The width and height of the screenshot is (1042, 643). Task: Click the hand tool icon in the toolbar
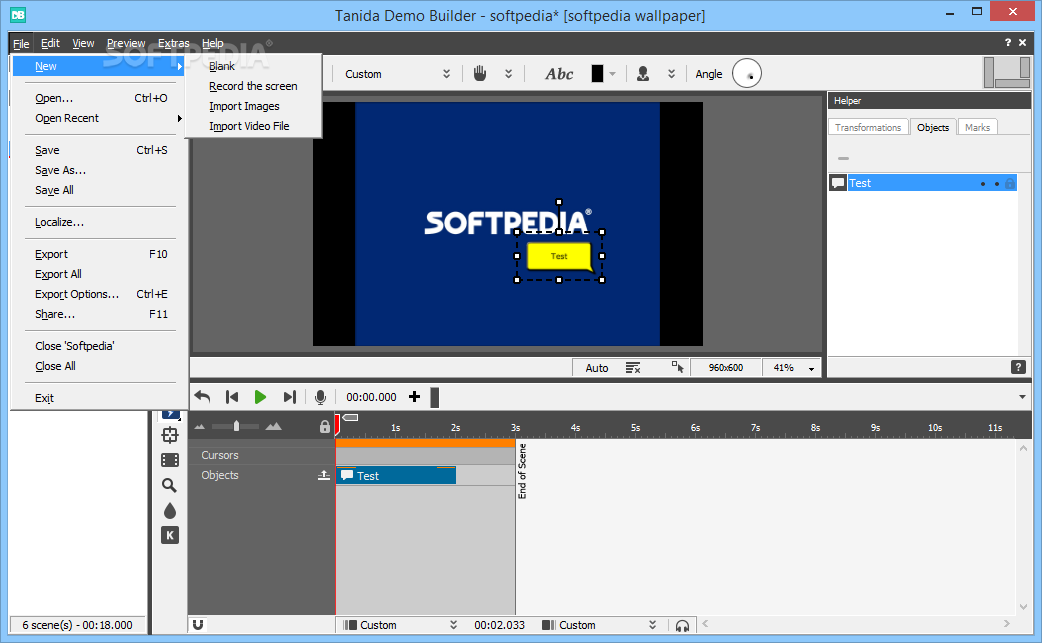(x=480, y=74)
